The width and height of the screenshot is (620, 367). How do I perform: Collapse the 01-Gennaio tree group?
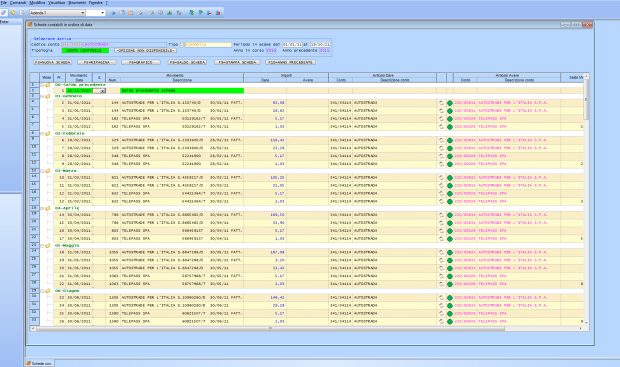pos(42,96)
